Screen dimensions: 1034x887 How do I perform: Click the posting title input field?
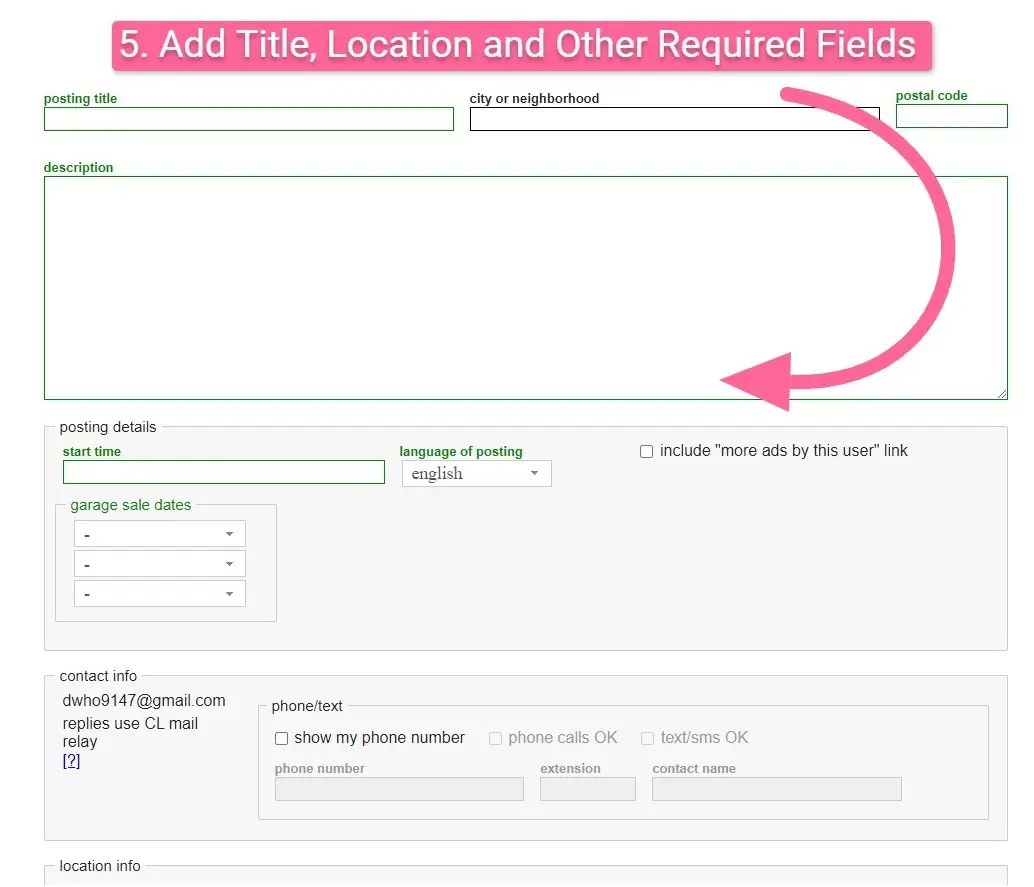click(x=249, y=119)
